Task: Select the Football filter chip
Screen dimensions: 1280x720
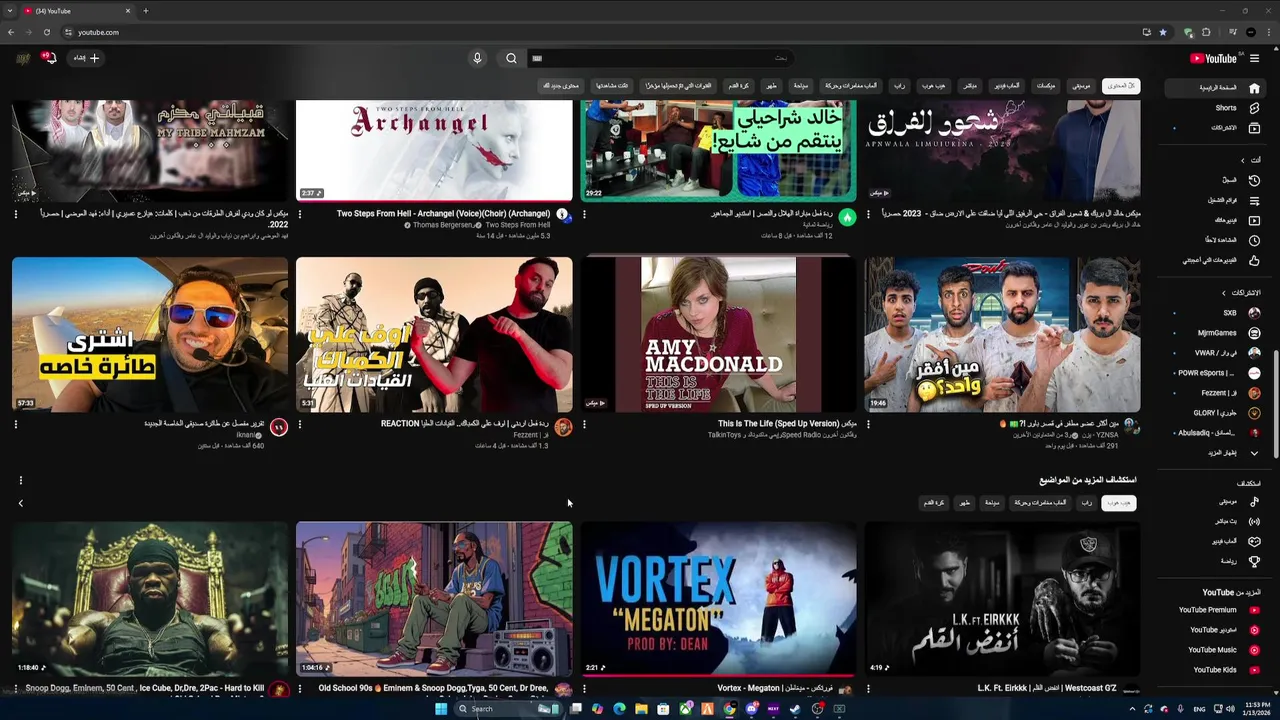Action: point(738,86)
